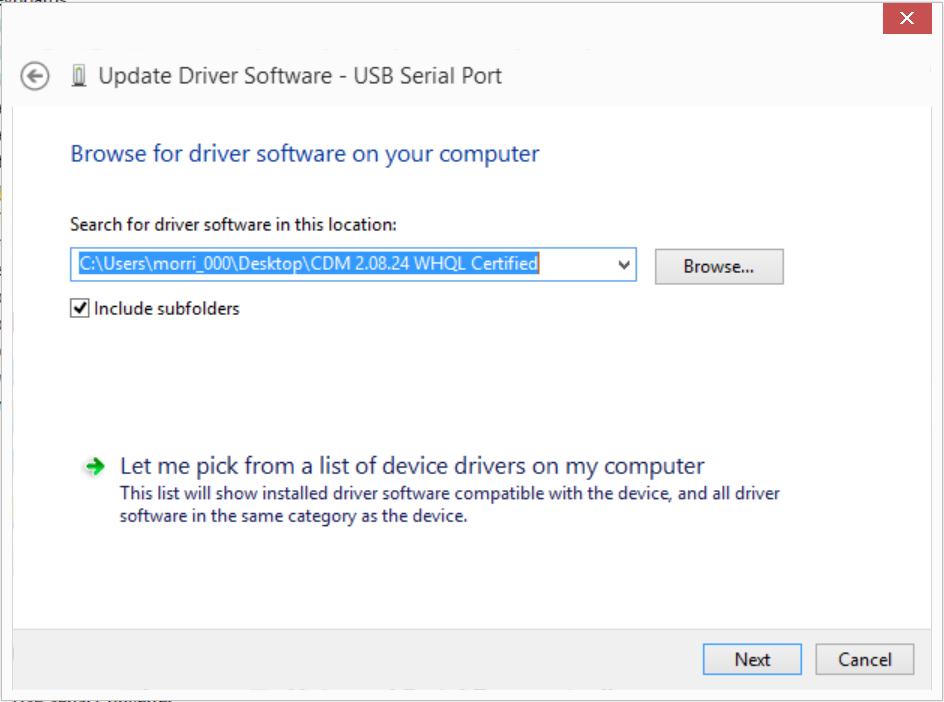Click the green arrow next to Let me pick
The height and width of the screenshot is (702, 944).
tap(95, 467)
